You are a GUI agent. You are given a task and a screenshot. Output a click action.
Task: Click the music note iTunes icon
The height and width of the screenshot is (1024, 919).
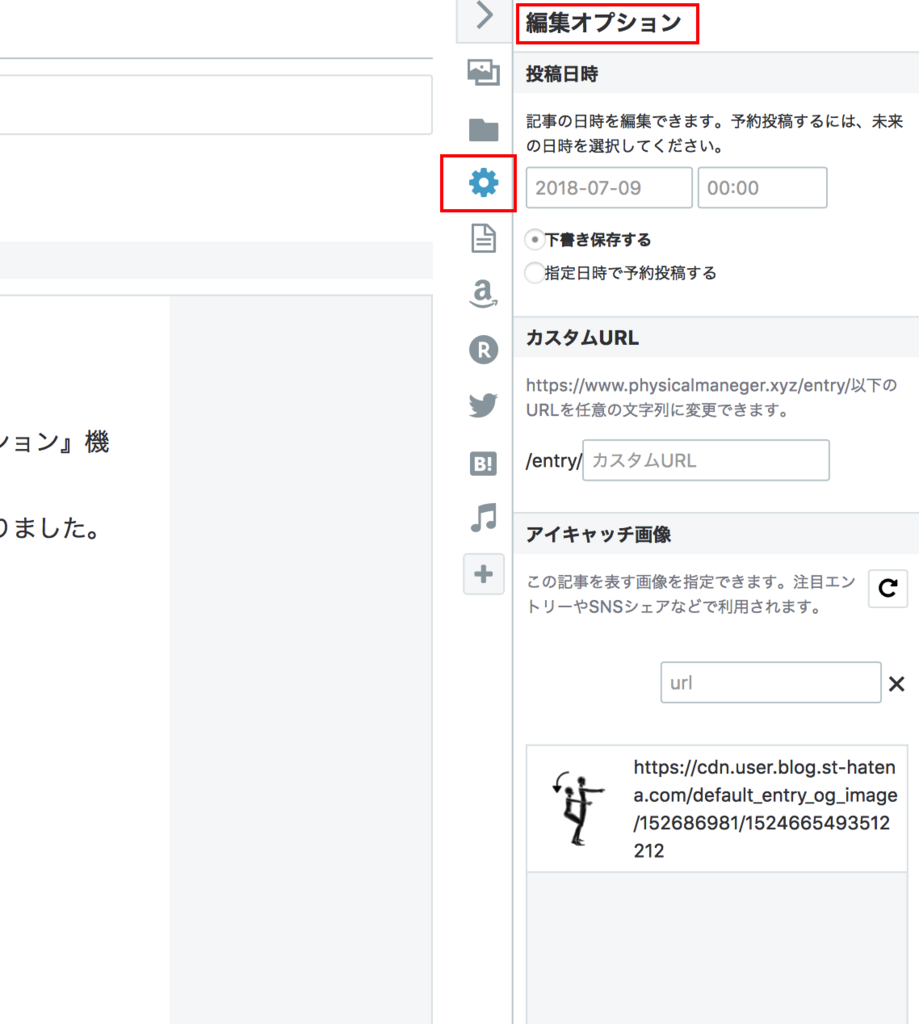(483, 518)
